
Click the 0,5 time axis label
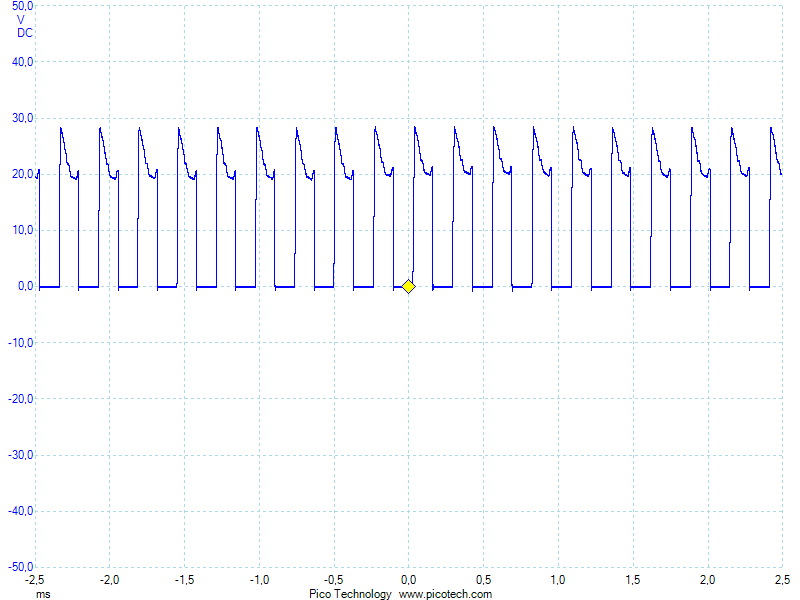pos(484,580)
